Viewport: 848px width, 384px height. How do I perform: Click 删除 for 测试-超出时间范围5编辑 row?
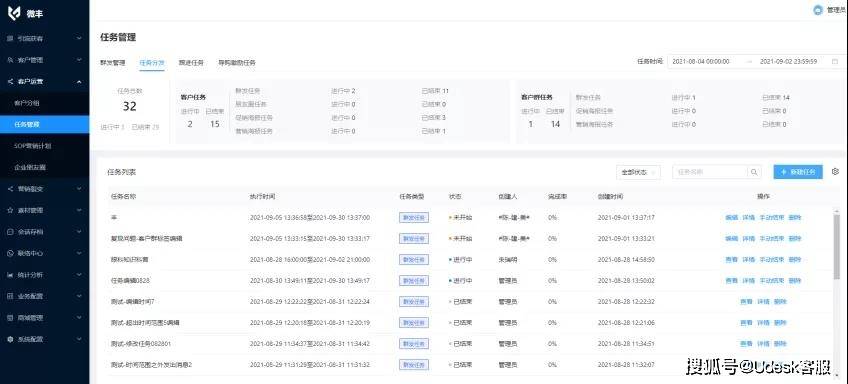click(x=780, y=323)
